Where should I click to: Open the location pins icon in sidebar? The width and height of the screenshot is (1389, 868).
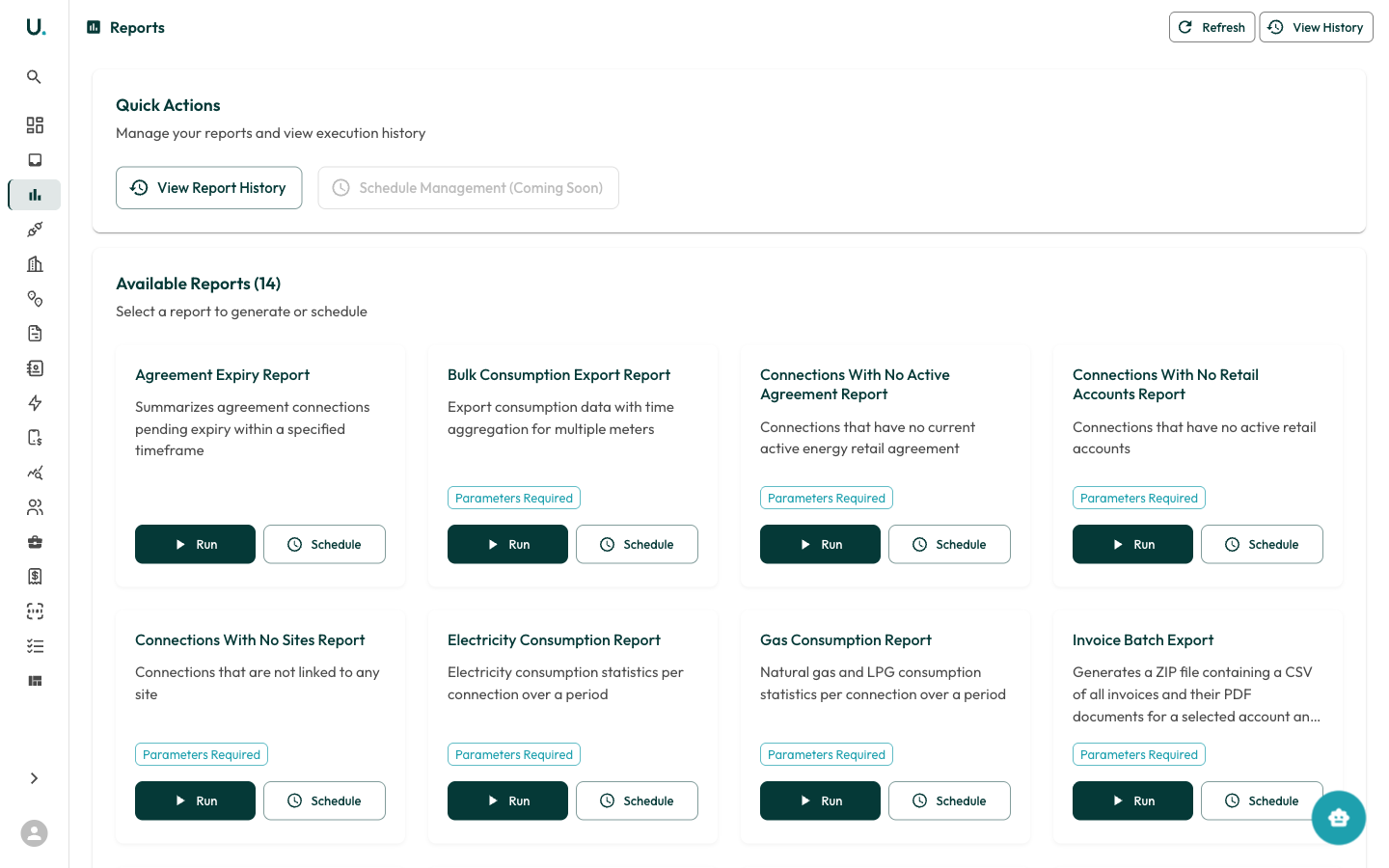point(35,299)
